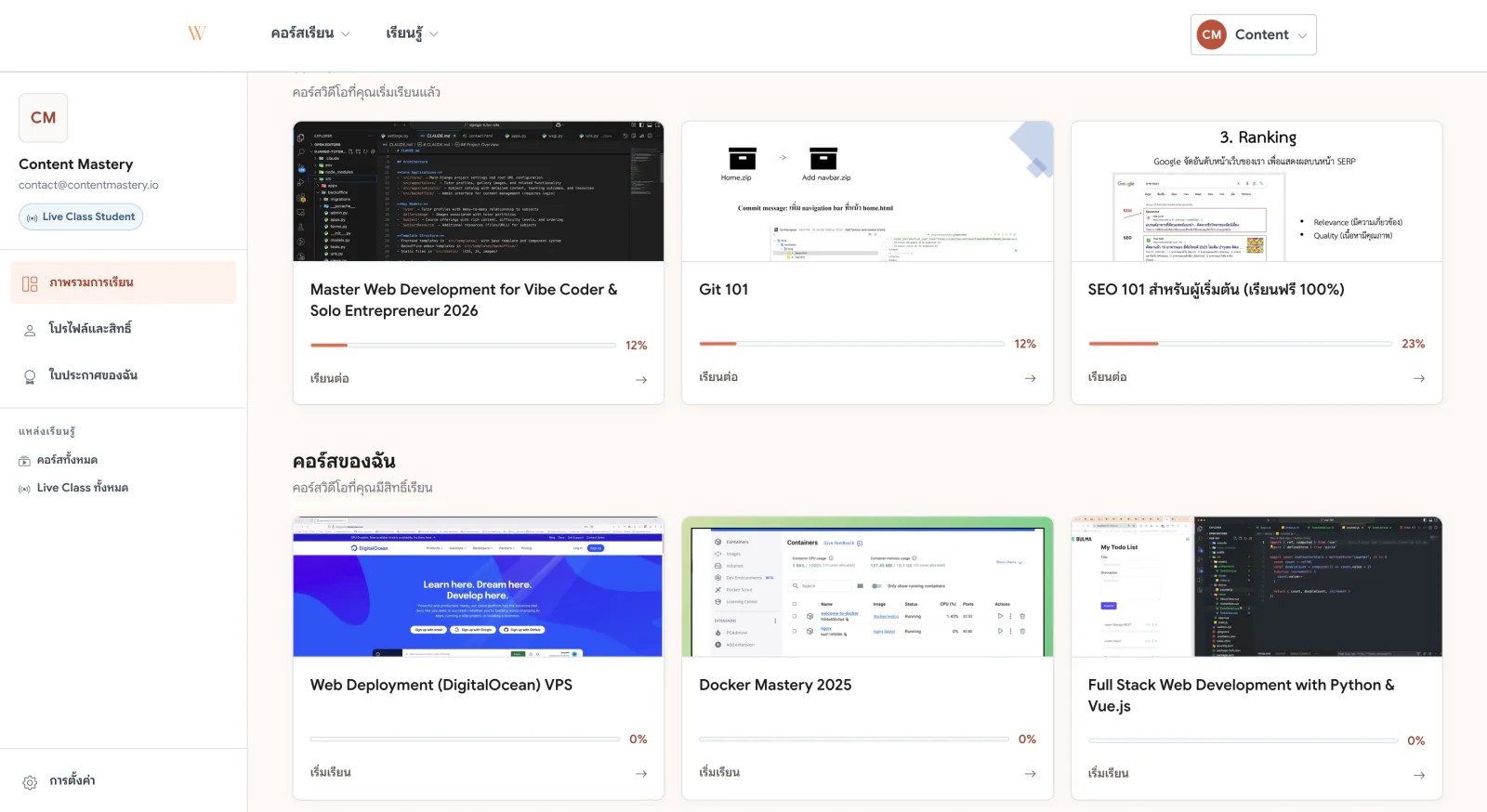
Task: Open ใบประกาศของฉัน in the sidebar
Action: pyautogui.click(x=124, y=375)
